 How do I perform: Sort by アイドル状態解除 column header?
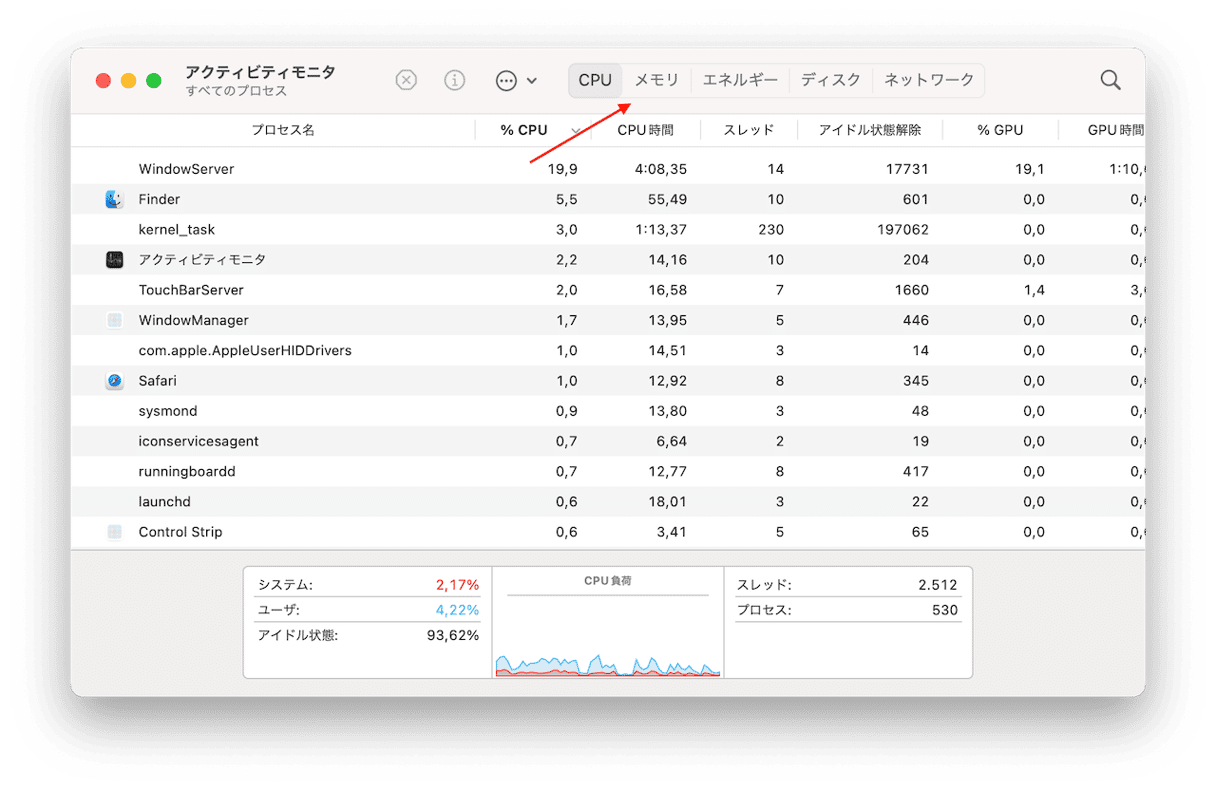[870, 130]
